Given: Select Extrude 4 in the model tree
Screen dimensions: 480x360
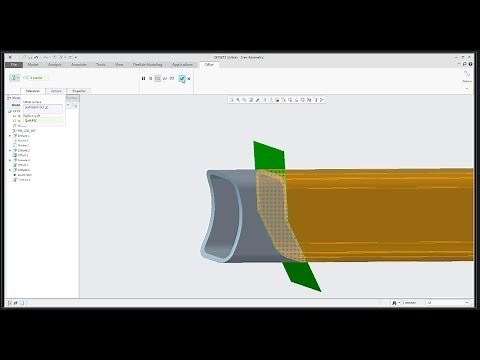Looking at the screenshot, I should 21,170.
